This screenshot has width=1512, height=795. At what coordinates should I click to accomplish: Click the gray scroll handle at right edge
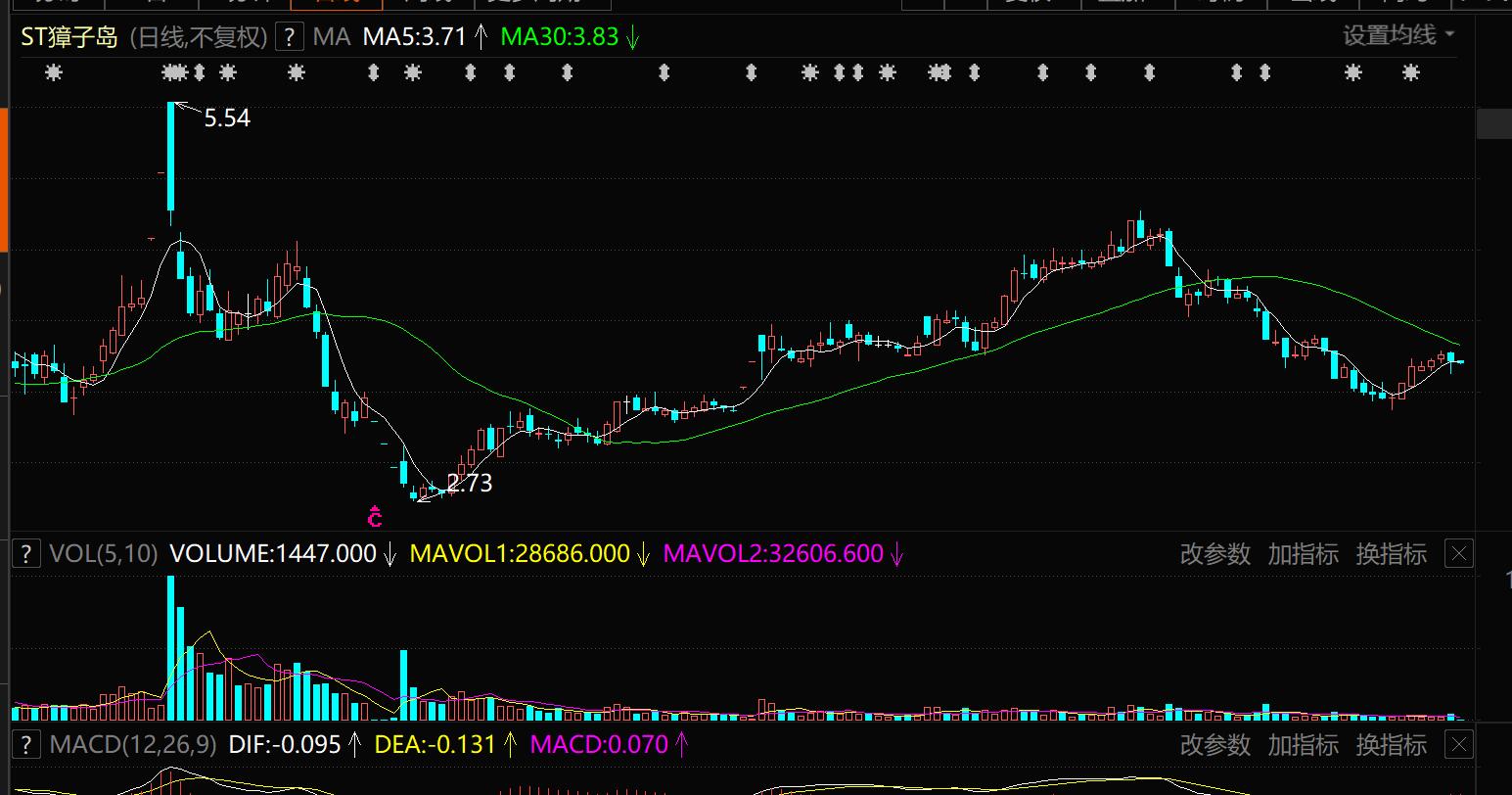tap(1493, 124)
